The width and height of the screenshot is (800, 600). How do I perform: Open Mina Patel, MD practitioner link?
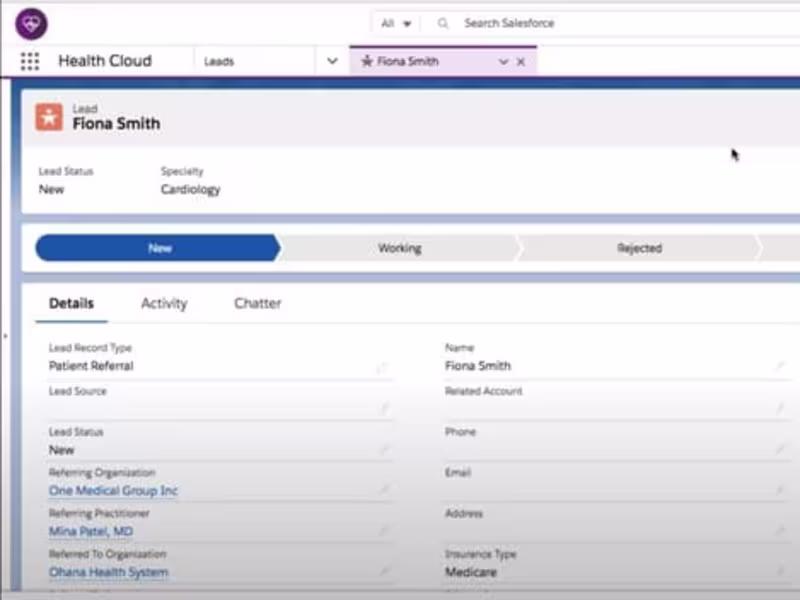[91, 532]
